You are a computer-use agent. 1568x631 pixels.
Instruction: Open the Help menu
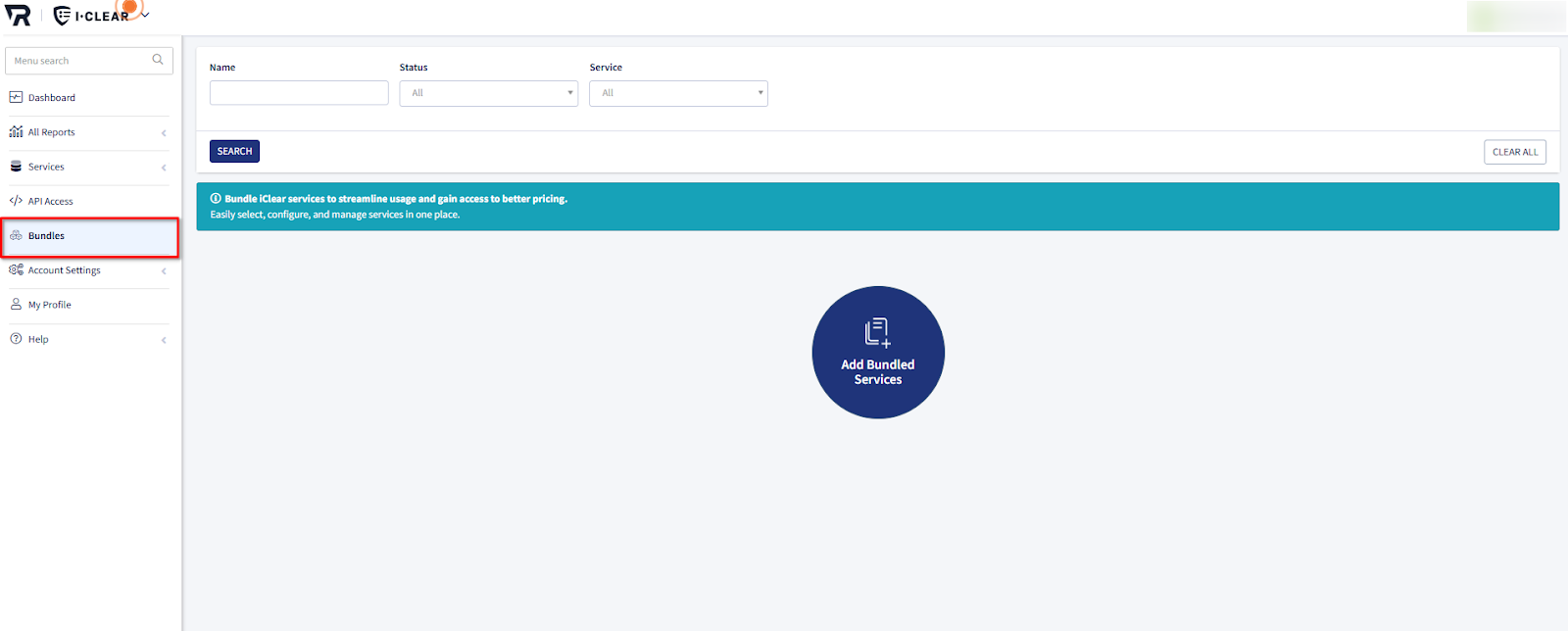click(x=88, y=340)
